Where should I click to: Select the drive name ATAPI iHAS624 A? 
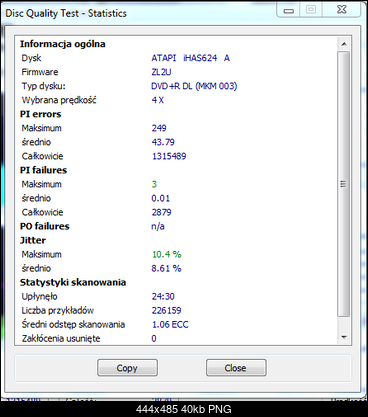[x=190, y=58]
